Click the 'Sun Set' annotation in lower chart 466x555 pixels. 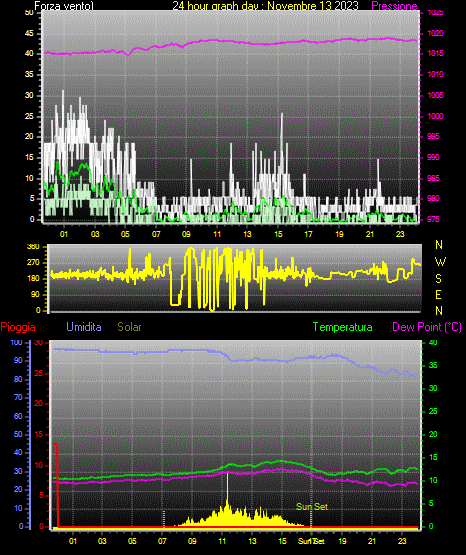click(312, 507)
